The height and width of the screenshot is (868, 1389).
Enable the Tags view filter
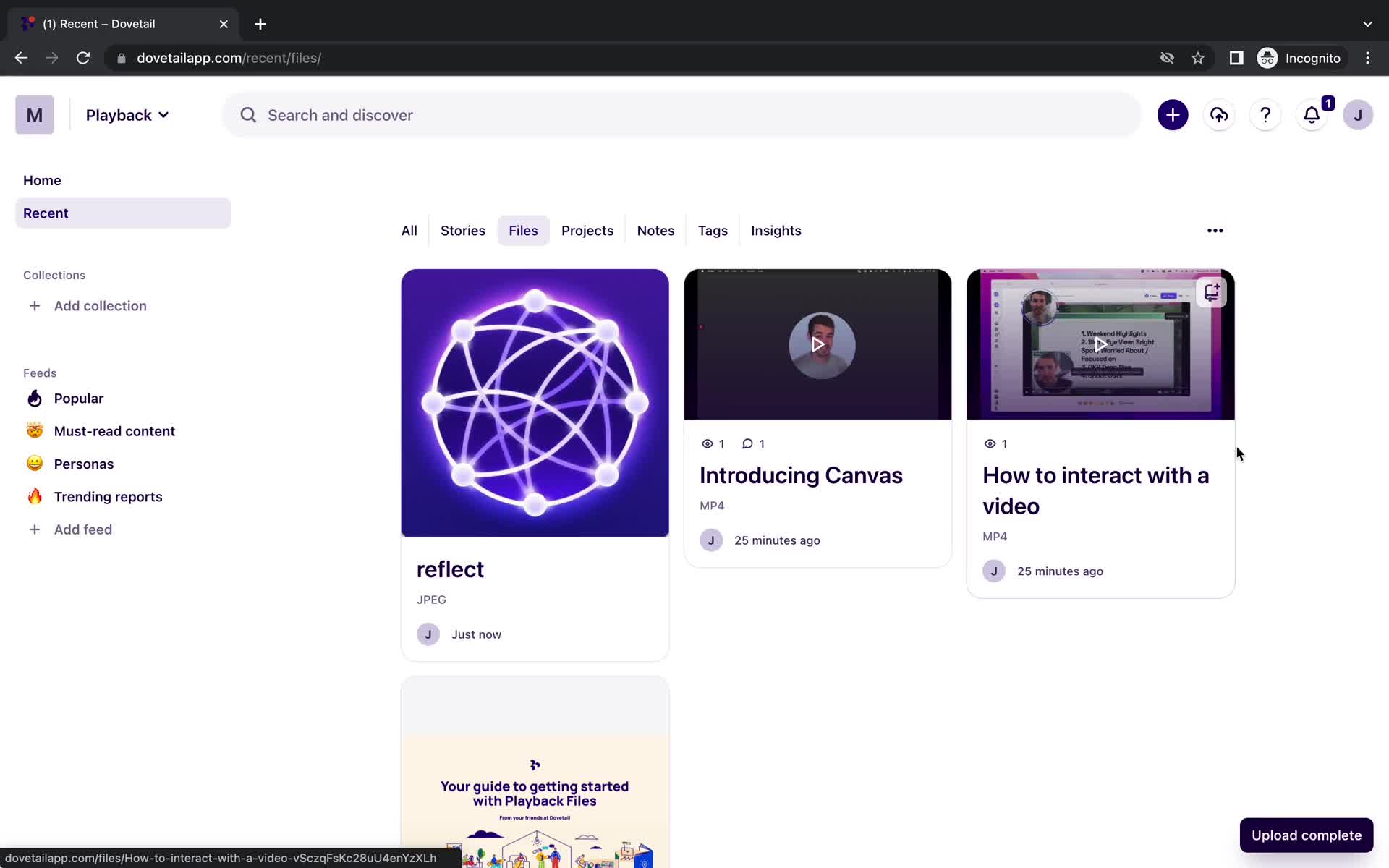pos(712,230)
